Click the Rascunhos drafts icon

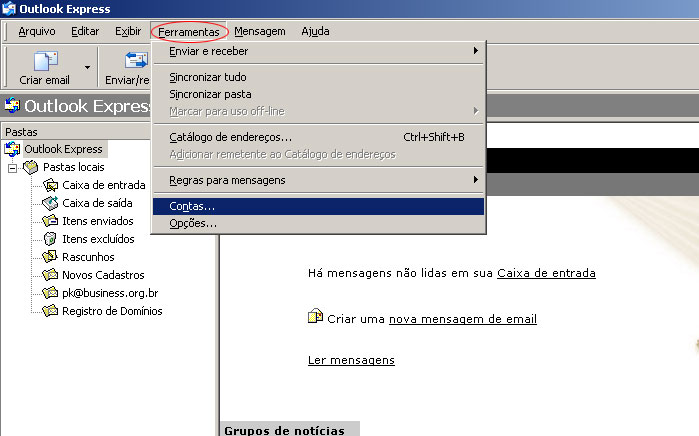(x=50, y=257)
